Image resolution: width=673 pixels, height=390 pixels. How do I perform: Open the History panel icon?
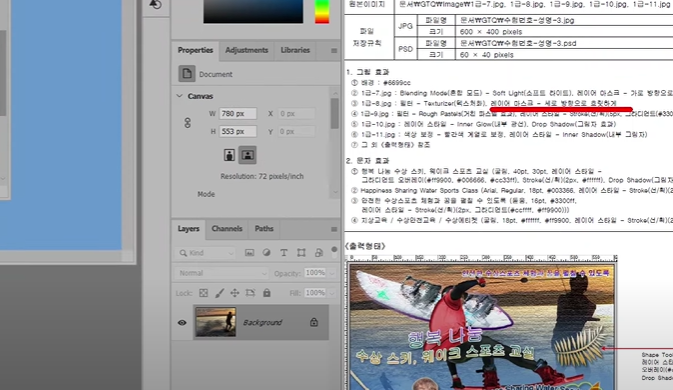155,4
